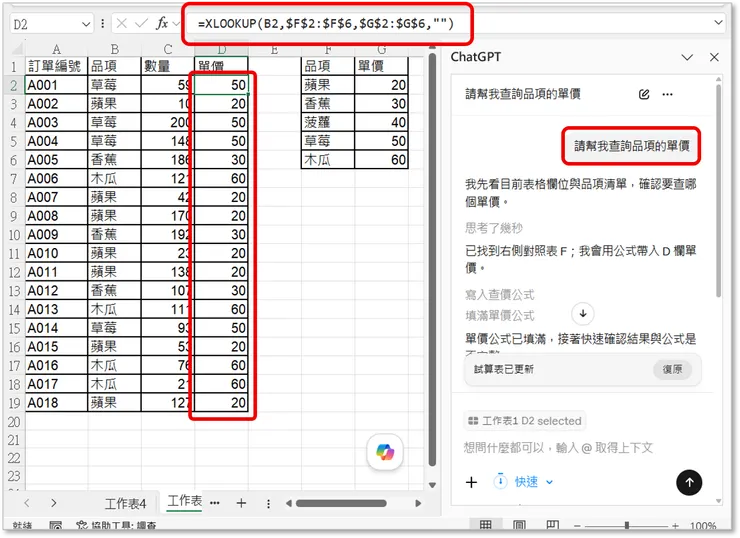Click the confirm checkmark in formula bar
The image size is (740, 538).
point(141,23)
